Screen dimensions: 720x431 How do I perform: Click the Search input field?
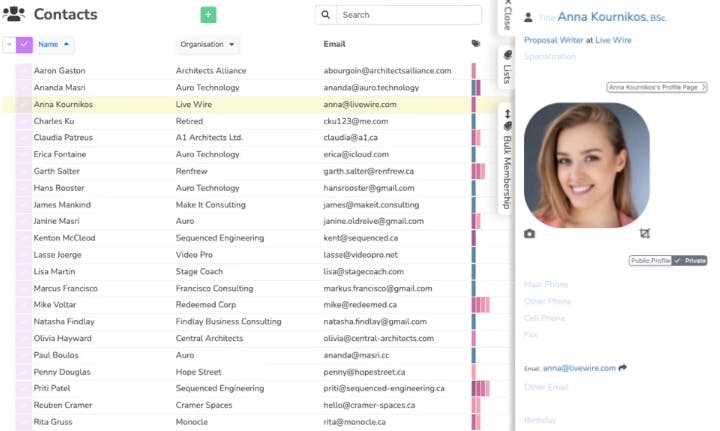point(409,15)
